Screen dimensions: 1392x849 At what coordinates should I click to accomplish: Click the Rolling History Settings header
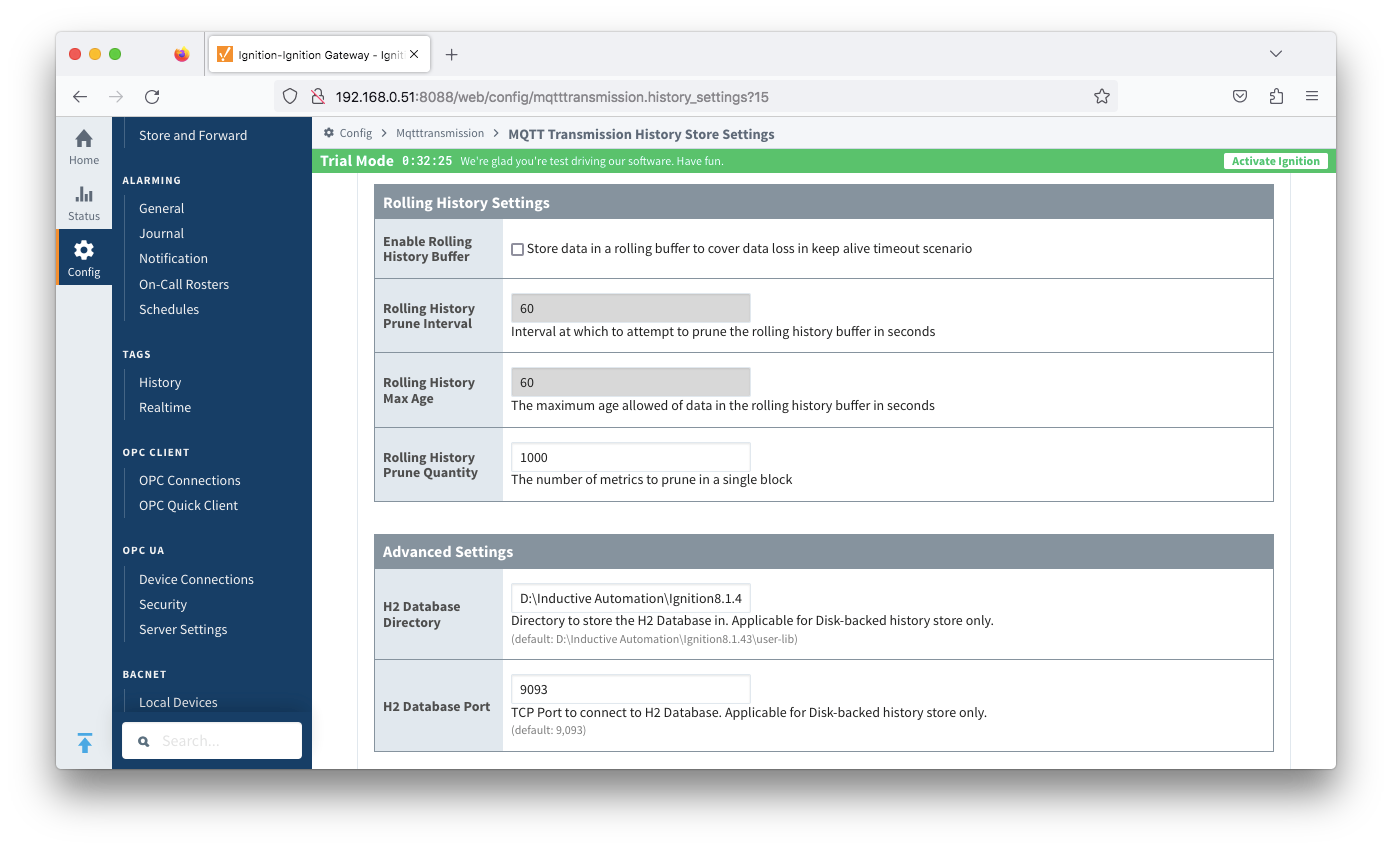point(824,202)
